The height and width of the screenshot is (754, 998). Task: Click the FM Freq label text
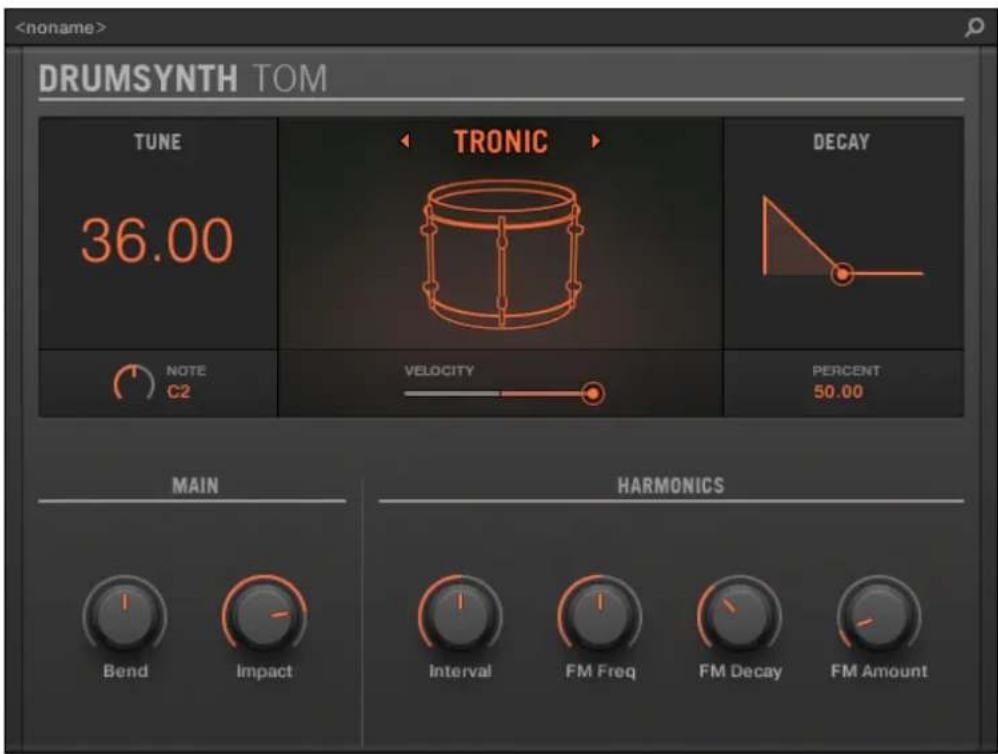(x=600, y=671)
